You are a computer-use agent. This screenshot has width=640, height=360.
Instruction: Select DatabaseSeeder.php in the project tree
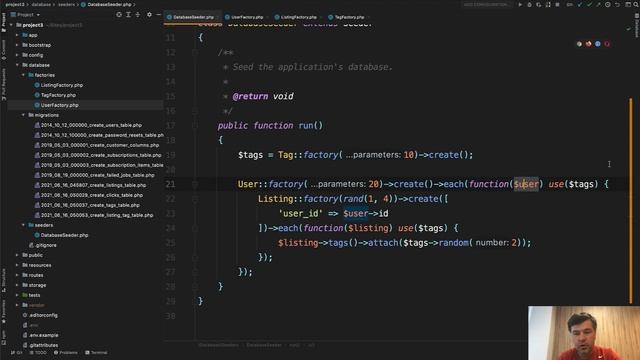pyautogui.click(x=64, y=235)
